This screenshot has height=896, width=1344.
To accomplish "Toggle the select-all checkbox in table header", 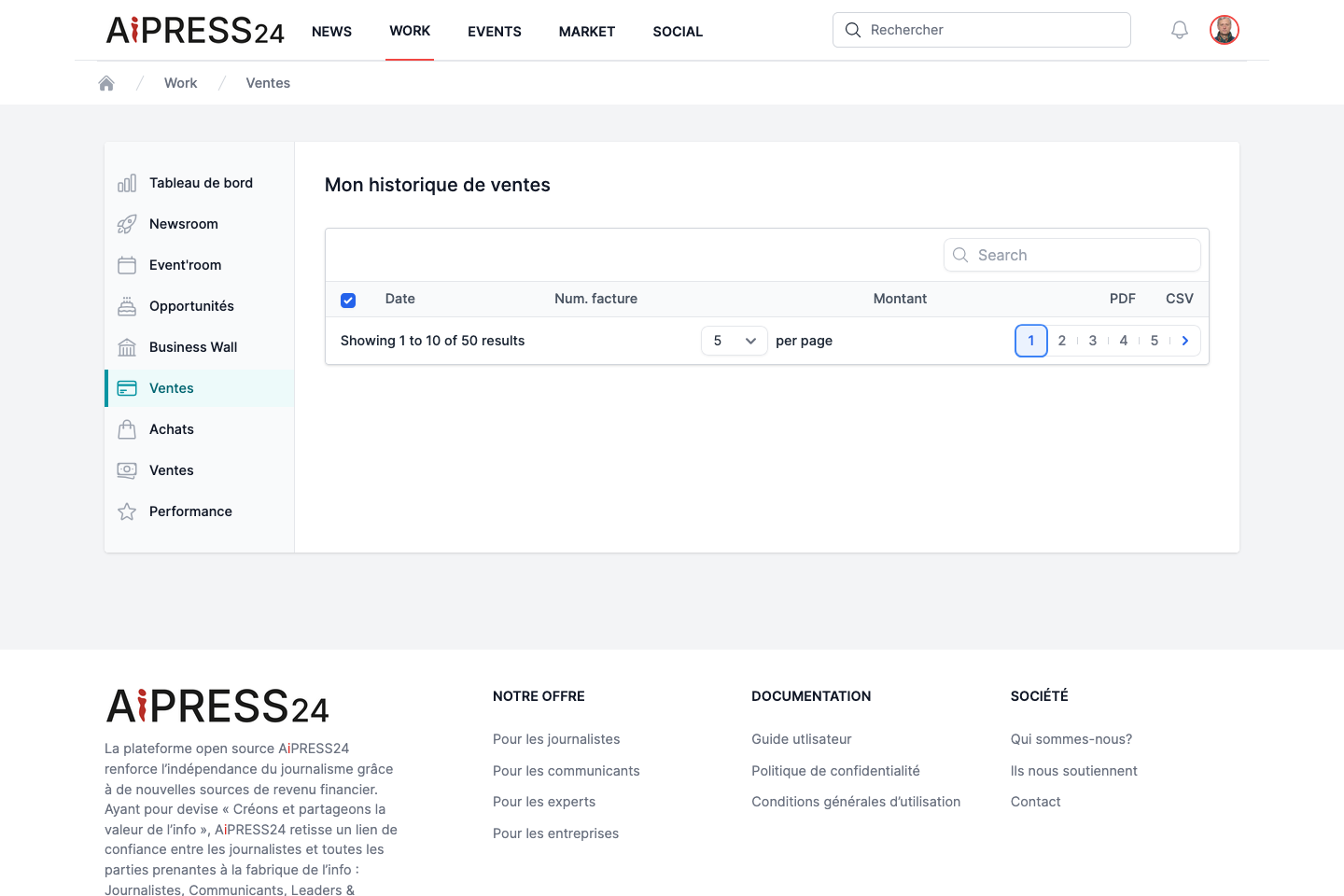I will (348, 300).
